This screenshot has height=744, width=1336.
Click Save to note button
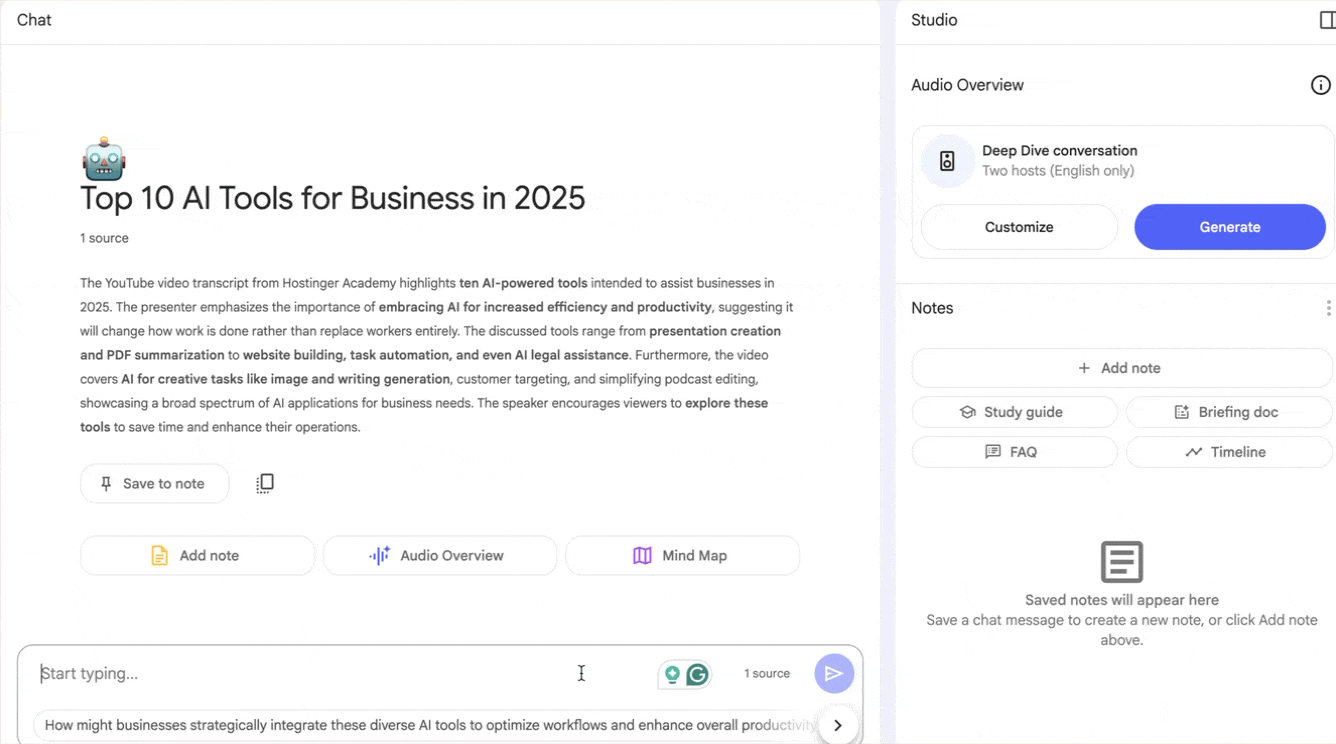click(x=154, y=484)
